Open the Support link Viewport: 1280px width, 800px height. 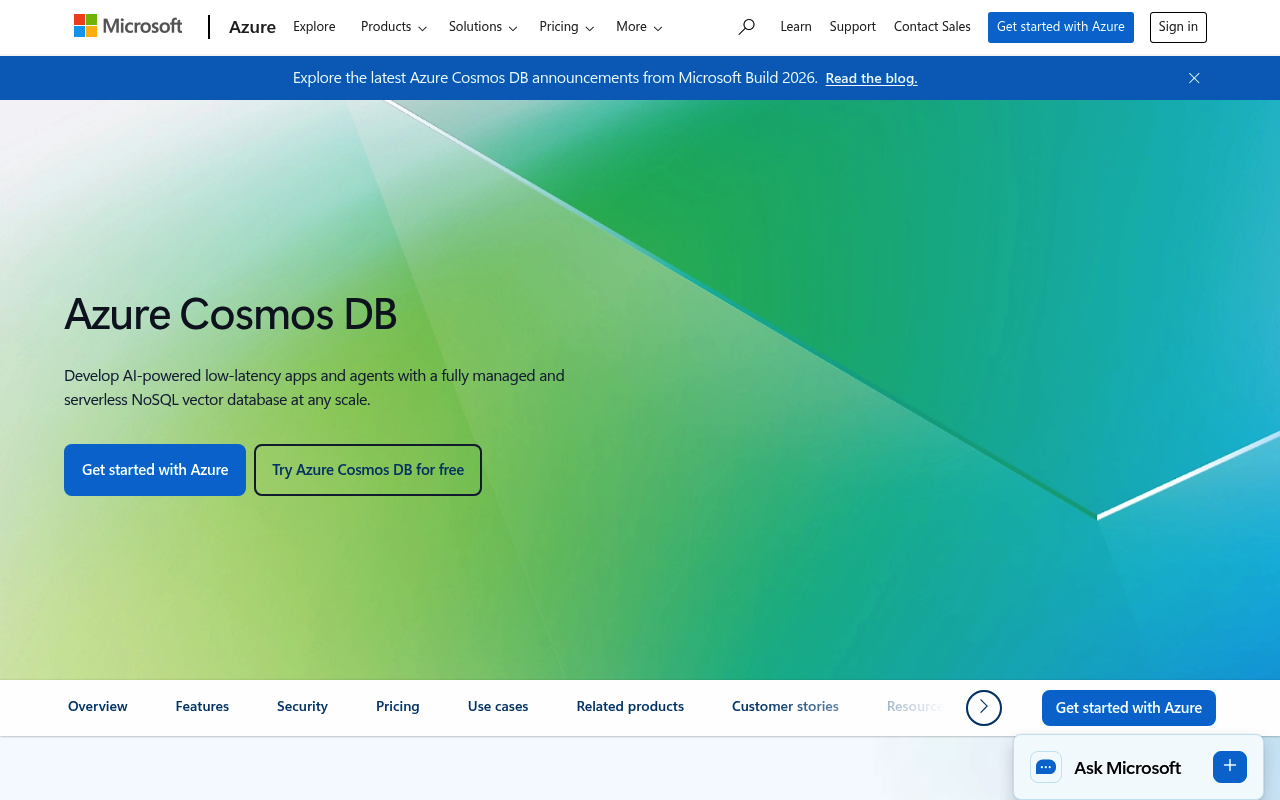852,27
